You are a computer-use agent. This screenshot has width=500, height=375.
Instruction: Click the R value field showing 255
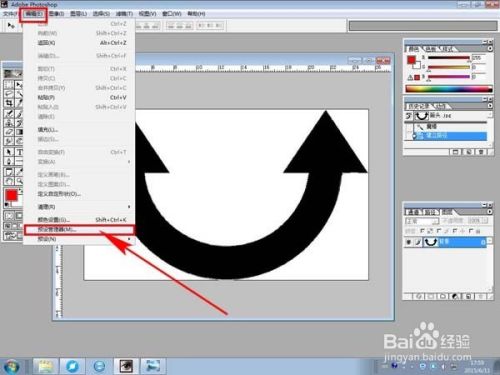pos(479,58)
